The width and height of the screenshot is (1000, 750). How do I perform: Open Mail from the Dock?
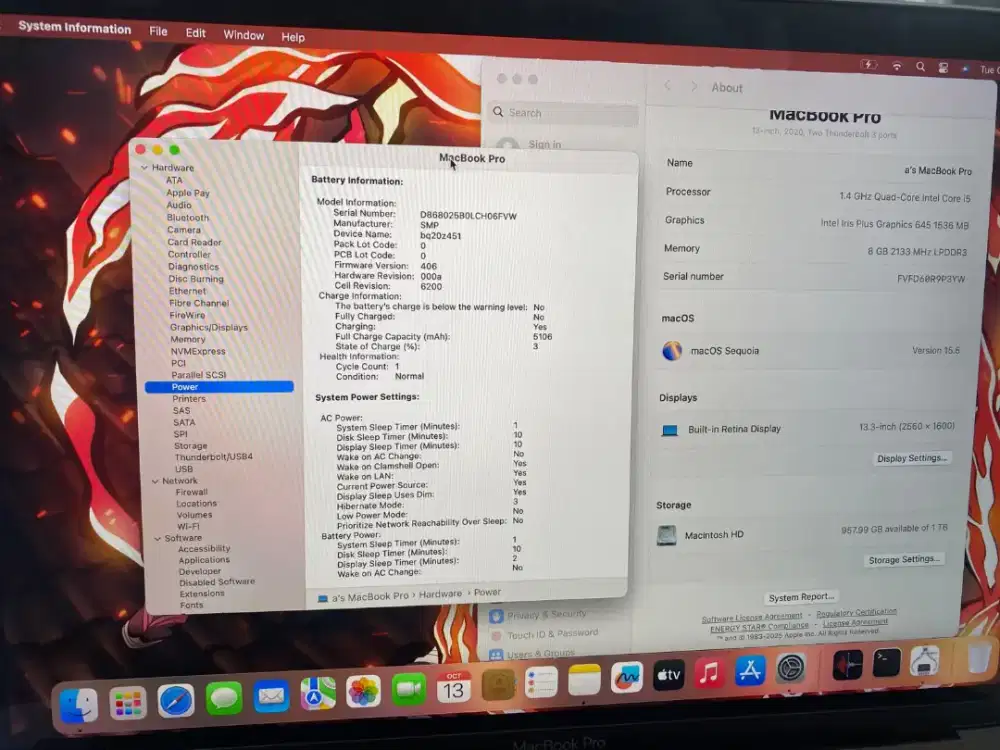click(271, 696)
